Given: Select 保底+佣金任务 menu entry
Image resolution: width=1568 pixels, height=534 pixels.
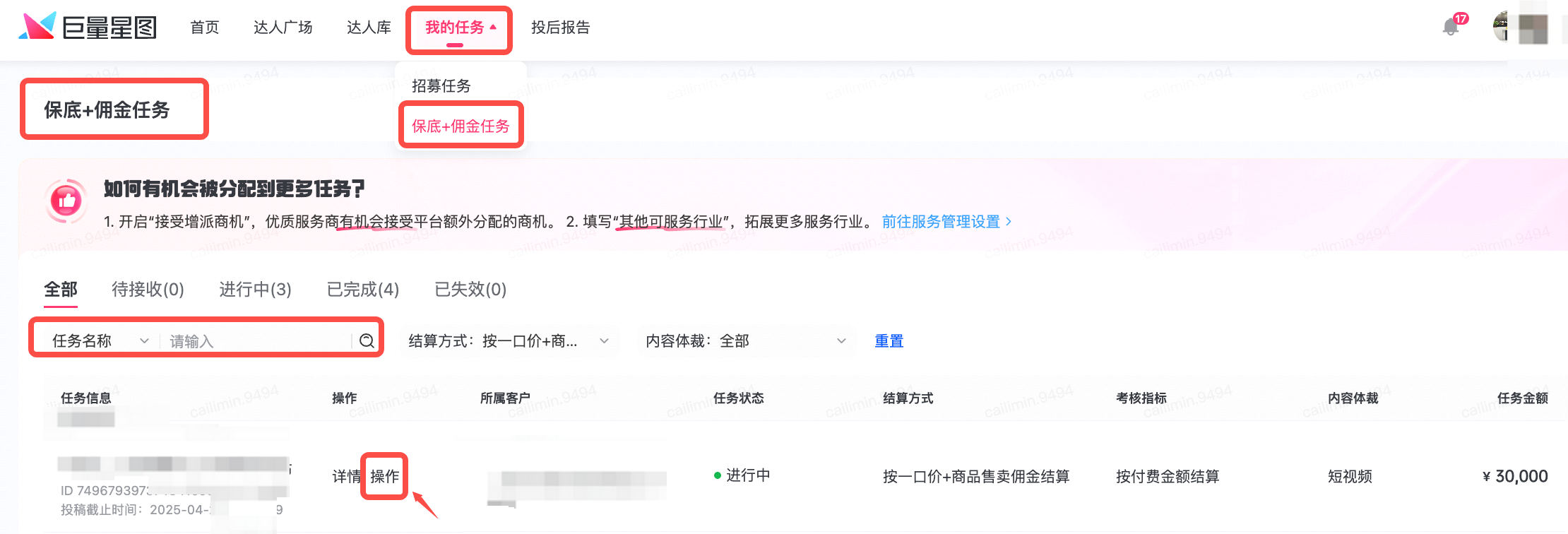Looking at the screenshot, I should (x=461, y=126).
